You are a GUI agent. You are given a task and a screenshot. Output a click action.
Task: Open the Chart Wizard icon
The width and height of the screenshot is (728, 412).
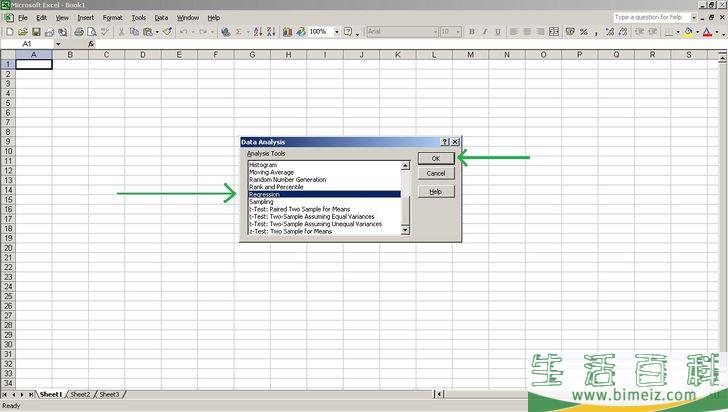287,32
